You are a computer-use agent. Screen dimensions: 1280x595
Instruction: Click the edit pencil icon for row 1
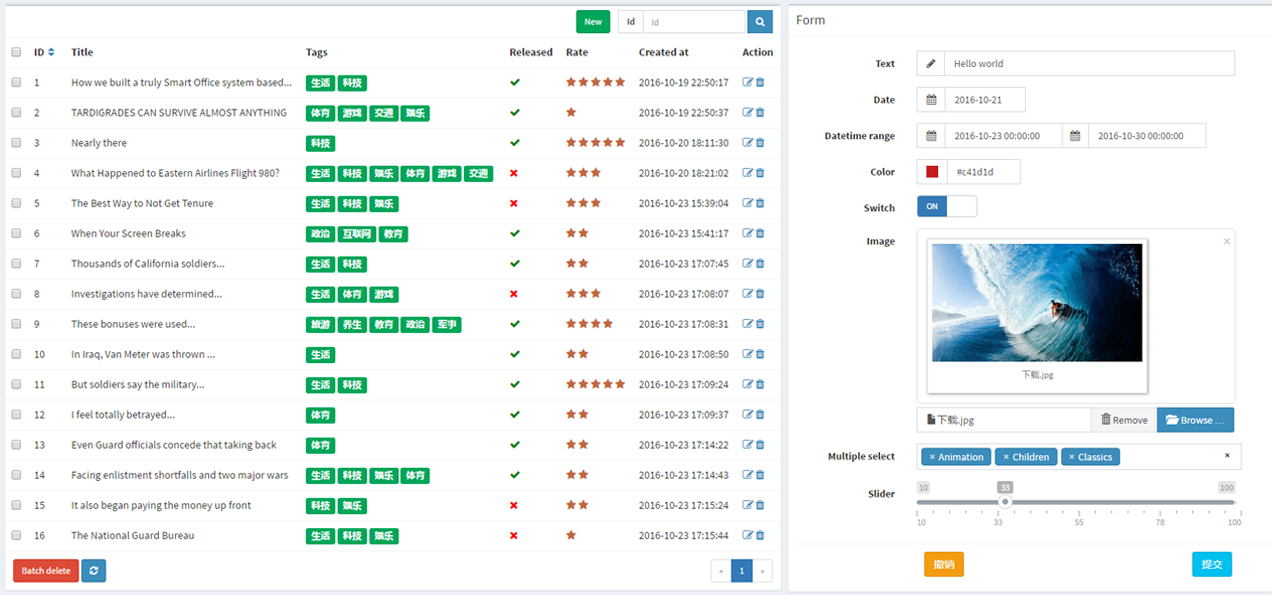tap(749, 82)
